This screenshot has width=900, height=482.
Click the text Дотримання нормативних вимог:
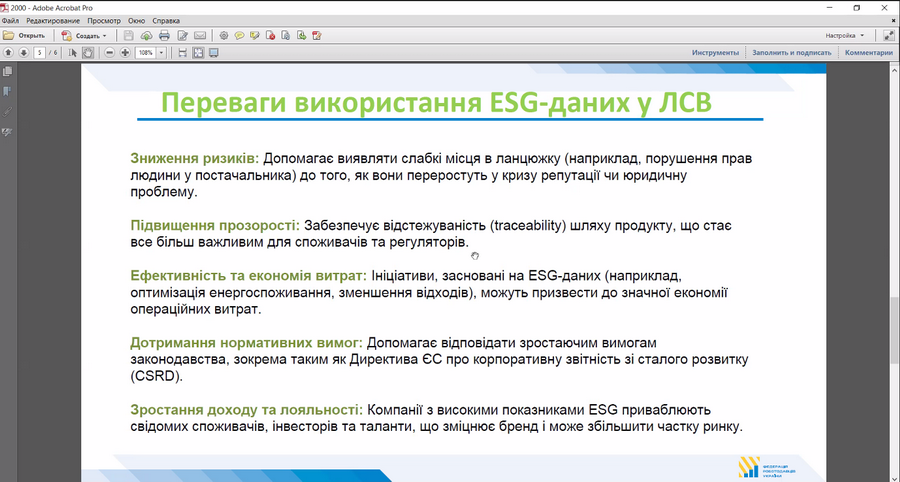[246, 344]
